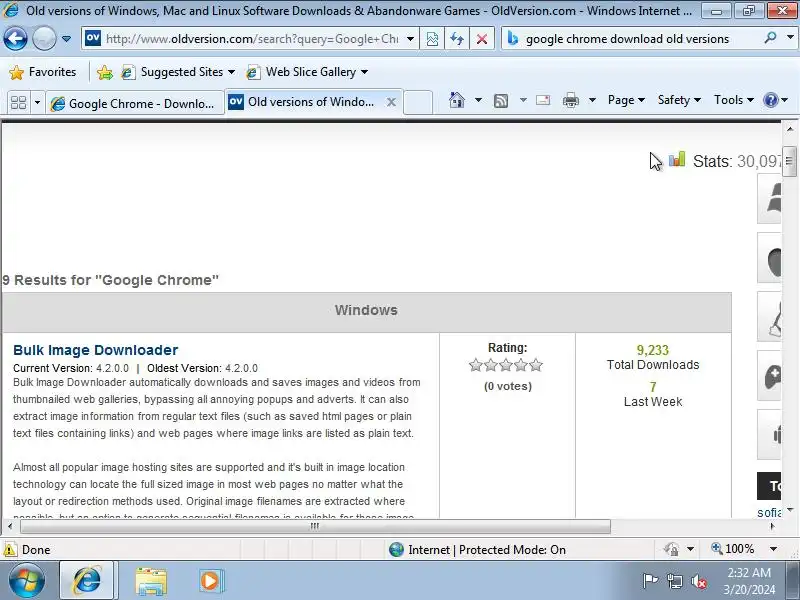
Task: Open the Windows Start menu orb
Action: click(x=26, y=580)
